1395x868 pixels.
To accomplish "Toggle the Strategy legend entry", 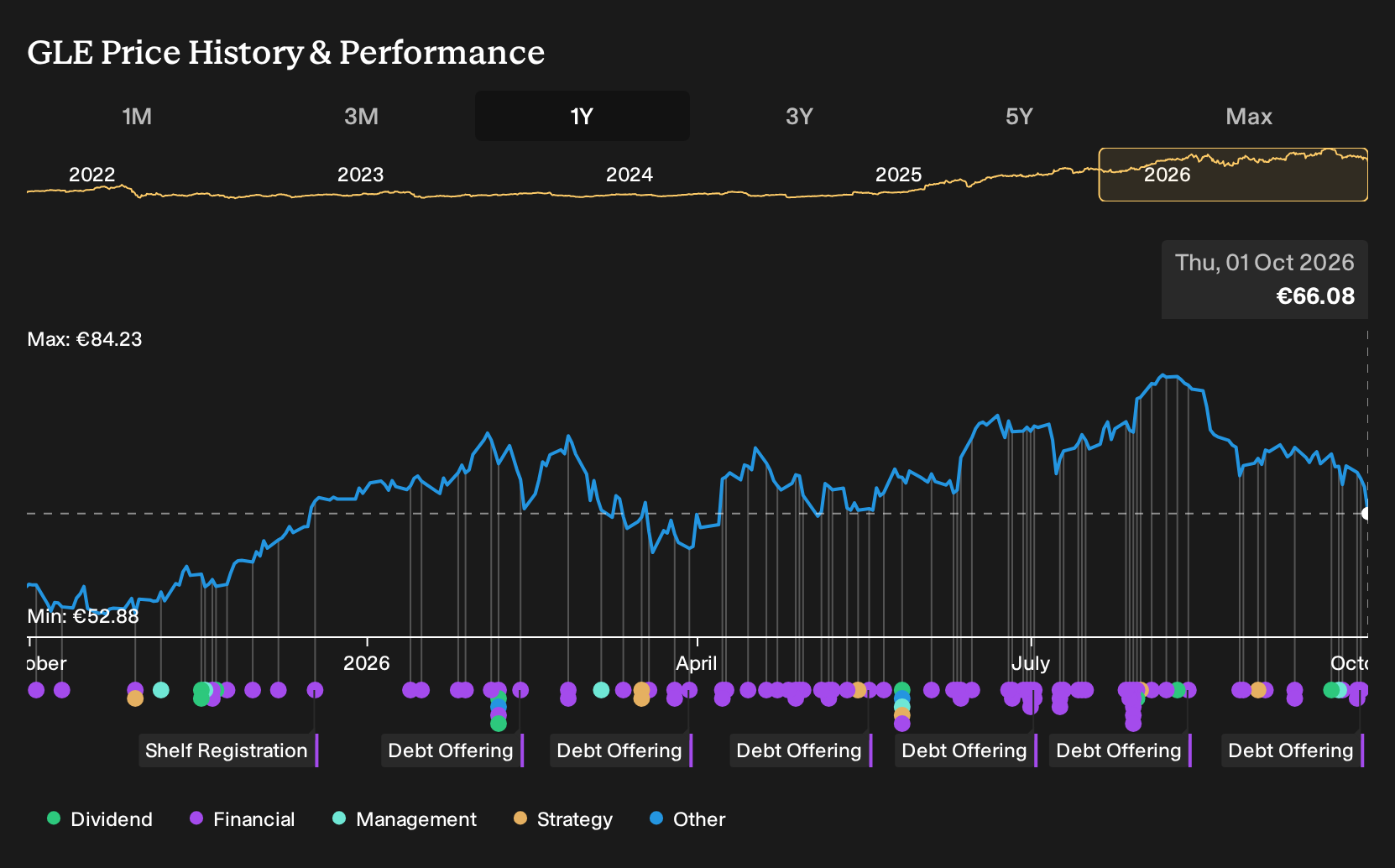I will tap(563, 819).
